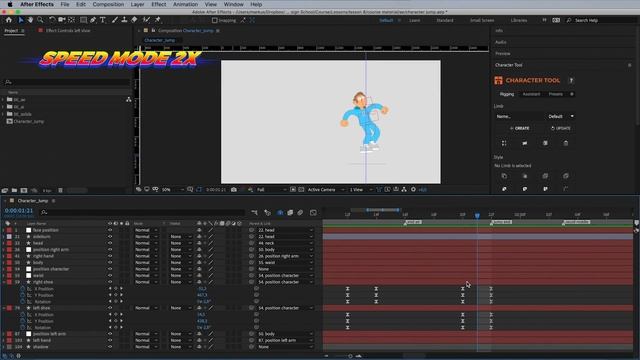640x360 pixels.
Task: Switch to the Assistant tab
Action: (x=531, y=94)
